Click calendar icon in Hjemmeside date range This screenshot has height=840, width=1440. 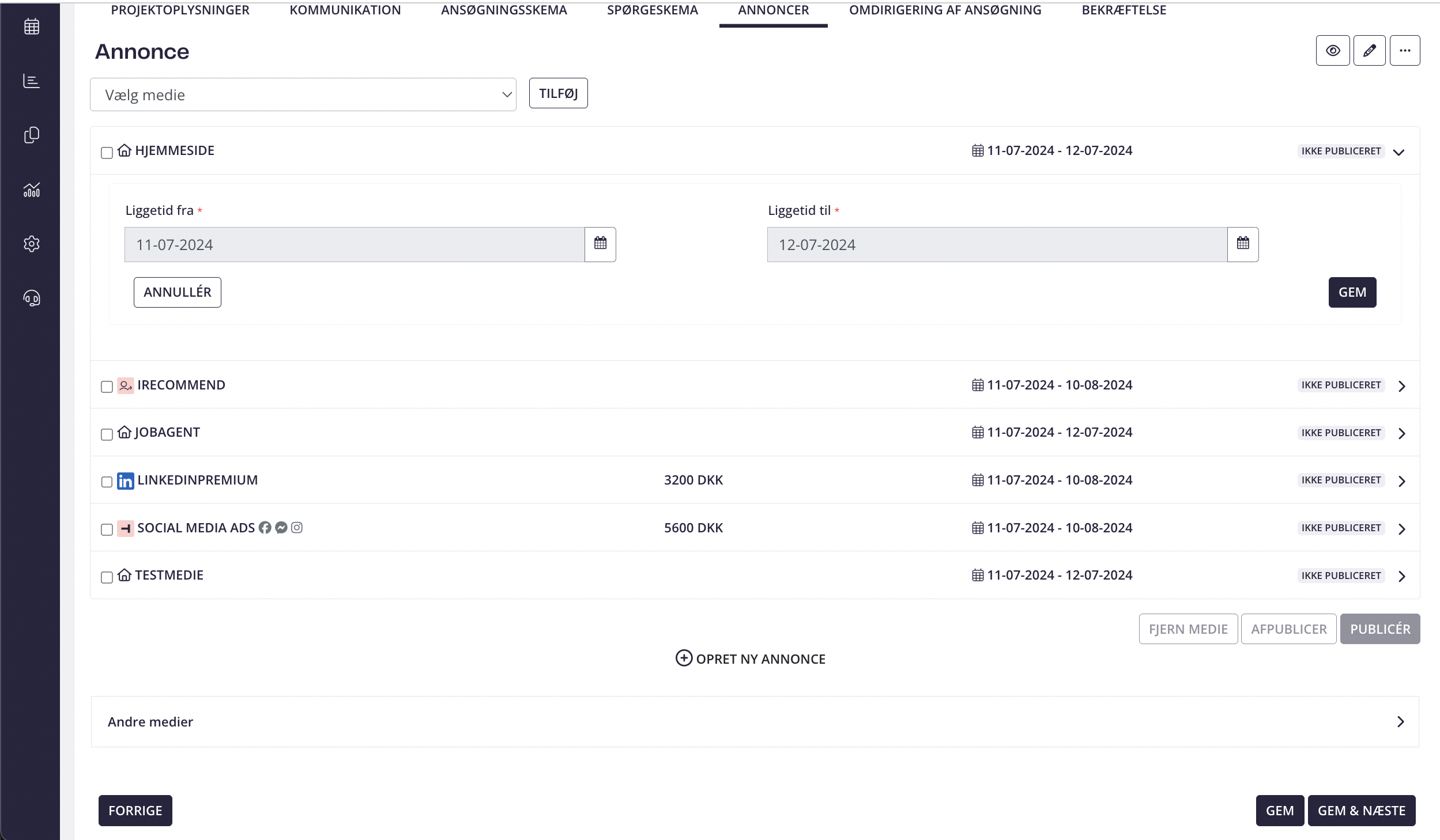(978, 151)
